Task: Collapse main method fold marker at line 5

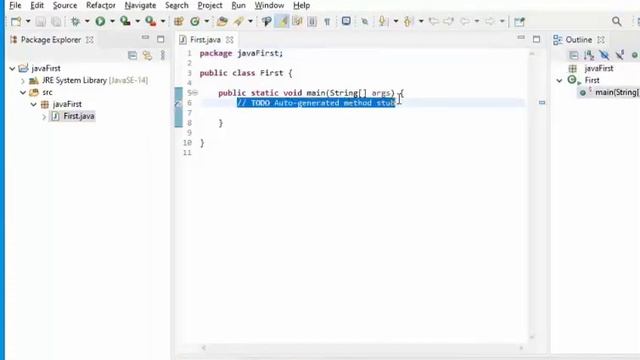Action: pyautogui.click(x=195, y=93)
